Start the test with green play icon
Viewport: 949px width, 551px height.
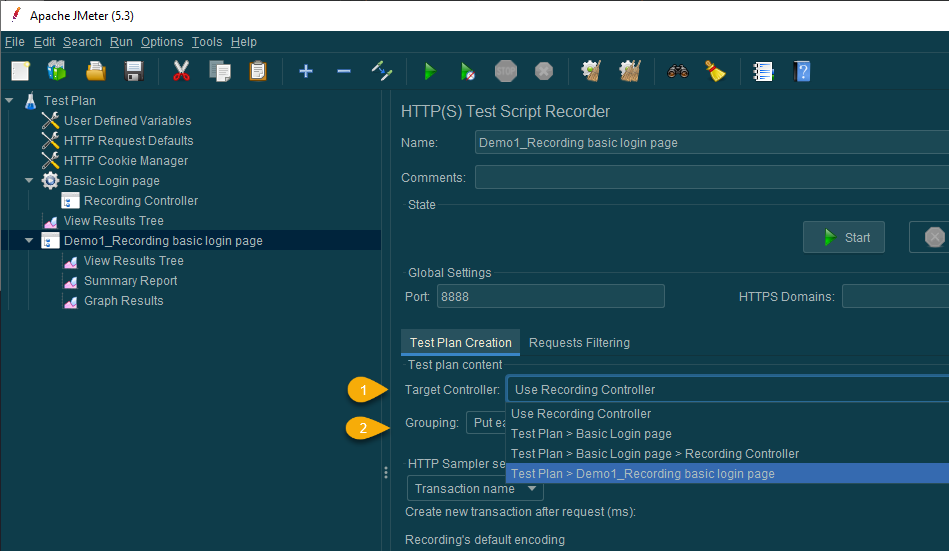[430, 71]
